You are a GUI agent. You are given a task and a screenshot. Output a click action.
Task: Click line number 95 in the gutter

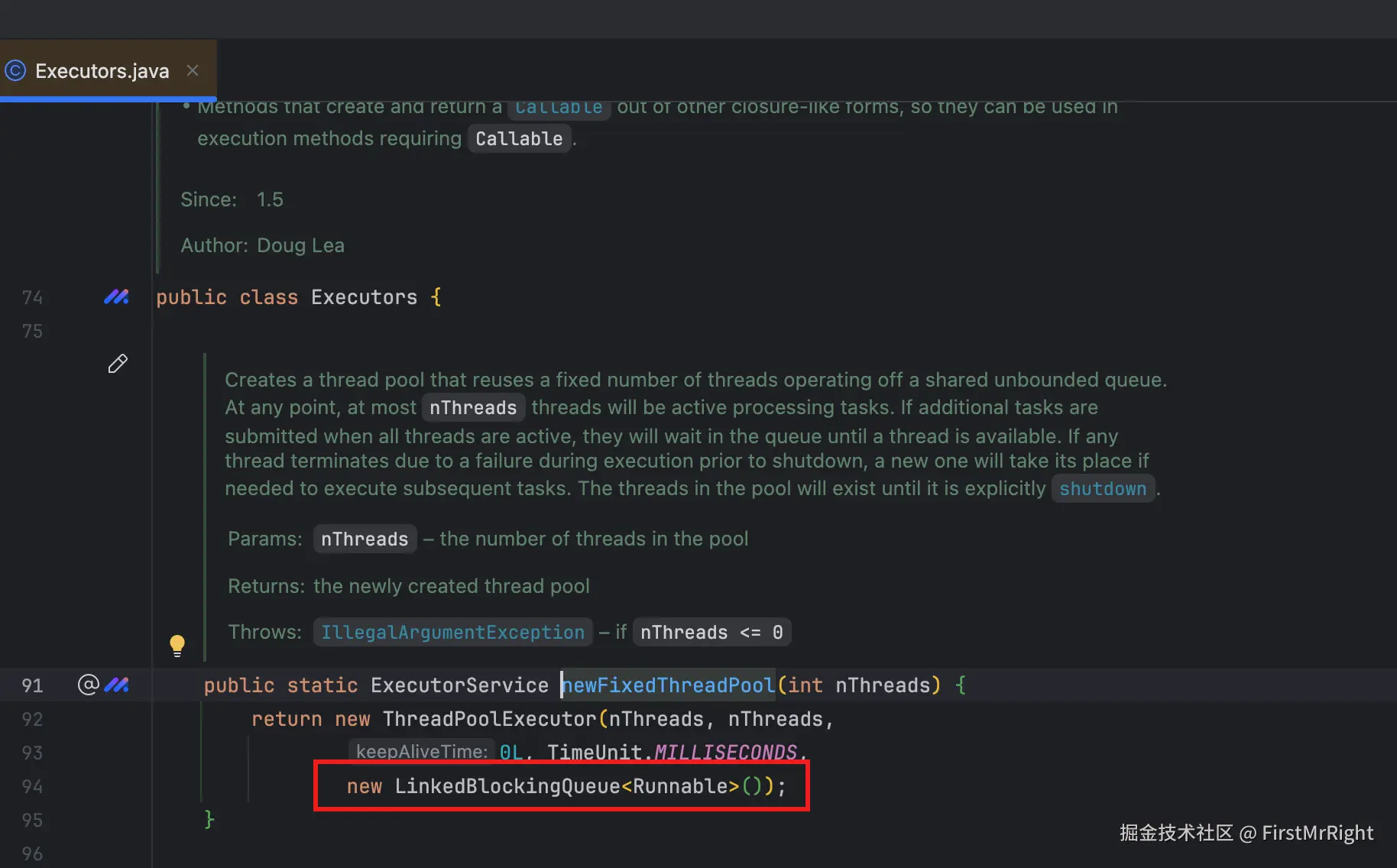32,820
